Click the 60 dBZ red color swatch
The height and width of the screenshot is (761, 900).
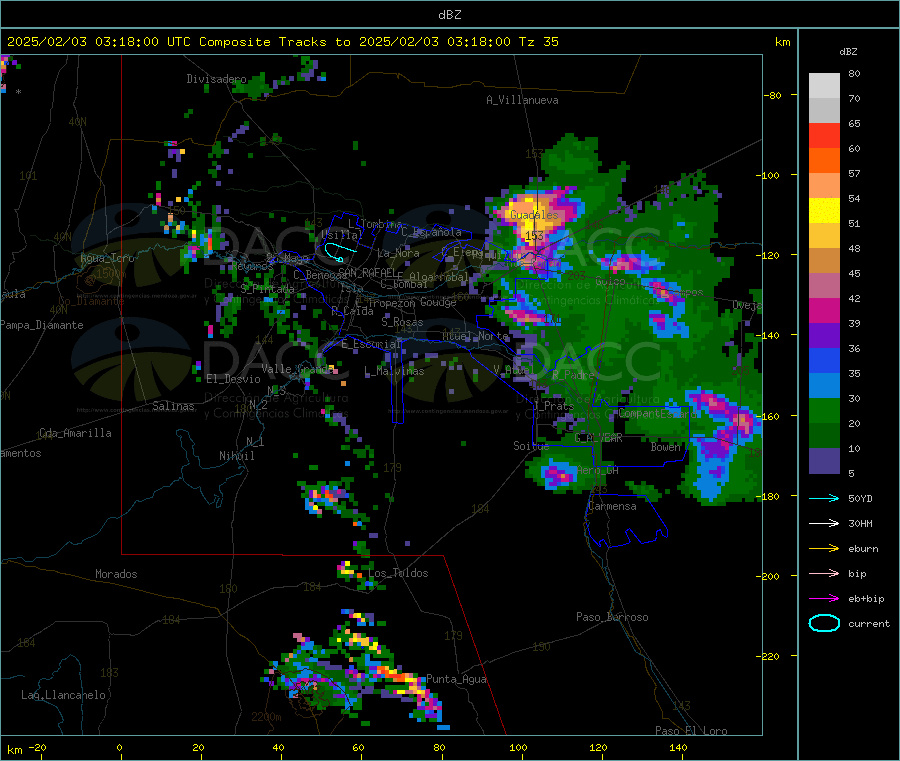pyautogui.click(x=824, y=135)
